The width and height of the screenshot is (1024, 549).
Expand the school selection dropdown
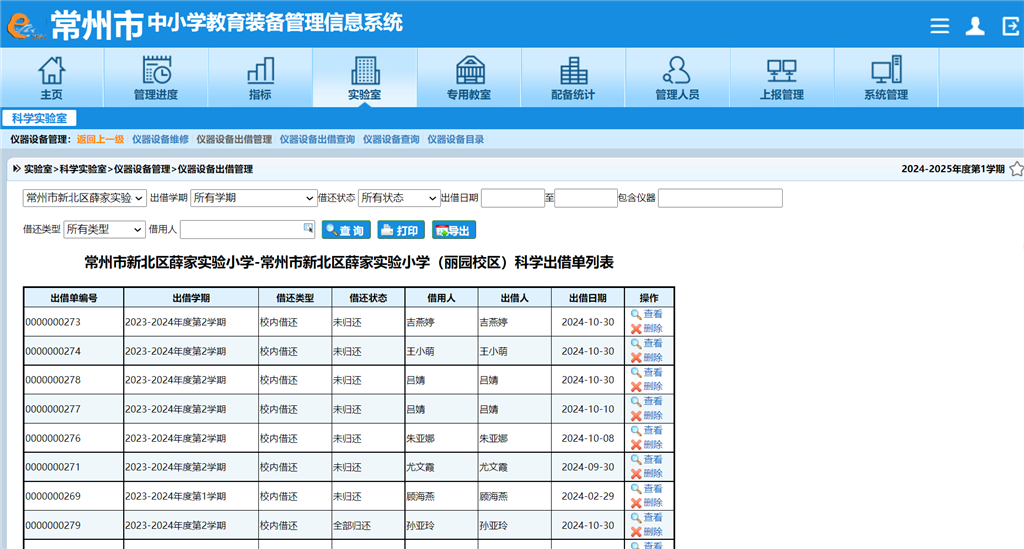tap(85, 198)
